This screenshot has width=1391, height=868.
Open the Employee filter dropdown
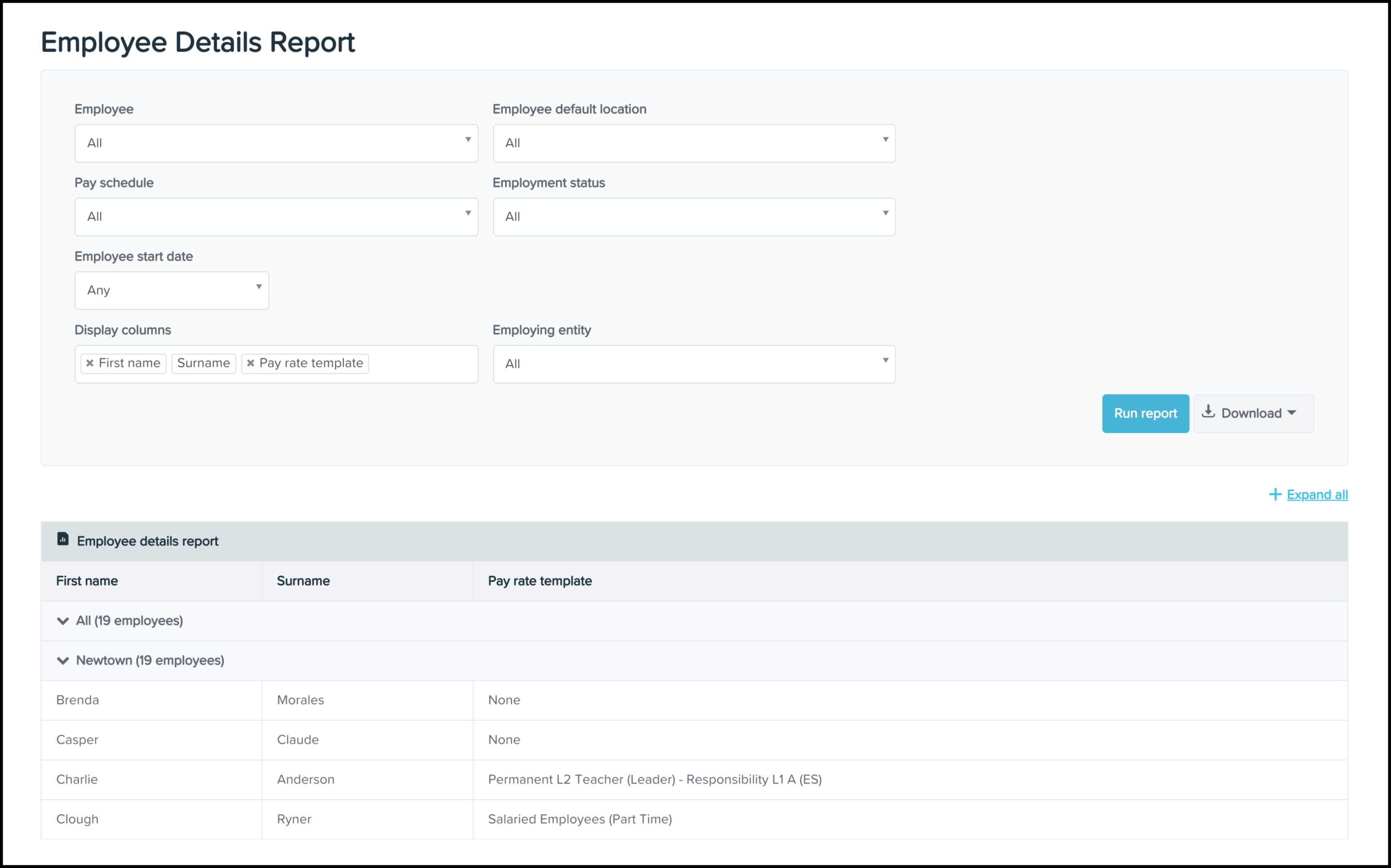276,143
